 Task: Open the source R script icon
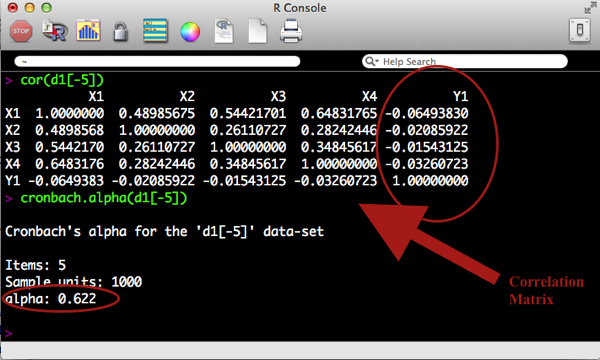(55, 31)
